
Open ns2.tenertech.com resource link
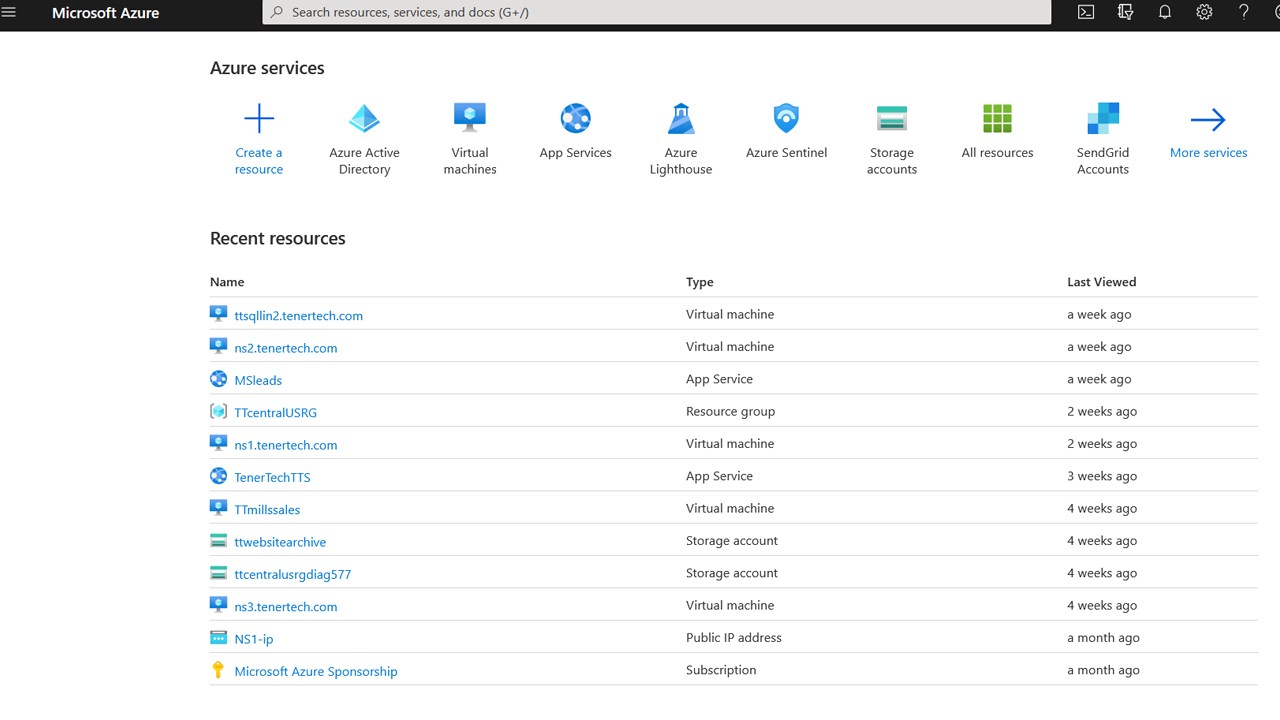point(285,348)
